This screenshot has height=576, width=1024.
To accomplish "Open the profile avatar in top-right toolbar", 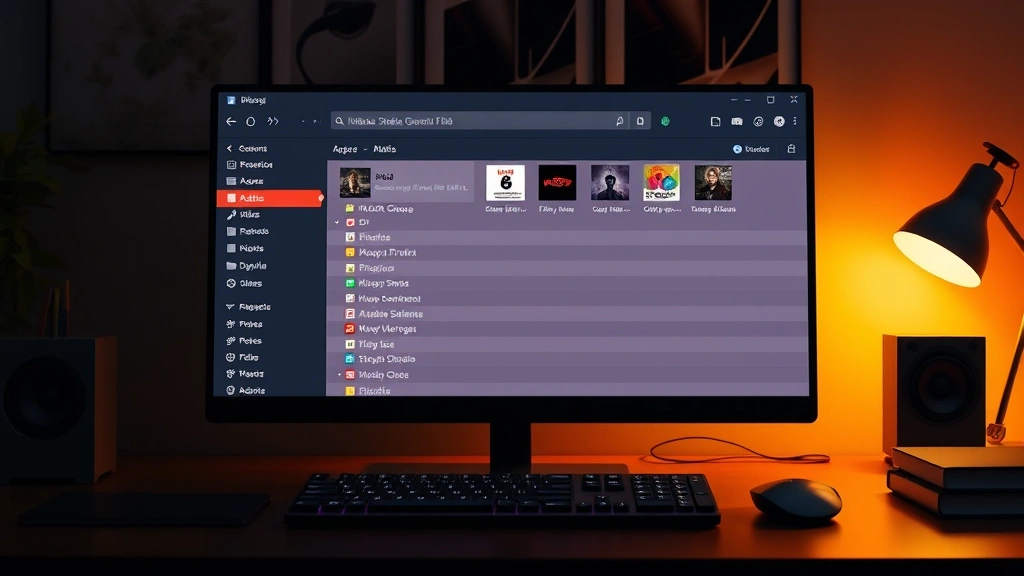I will [x=779, y=121].
